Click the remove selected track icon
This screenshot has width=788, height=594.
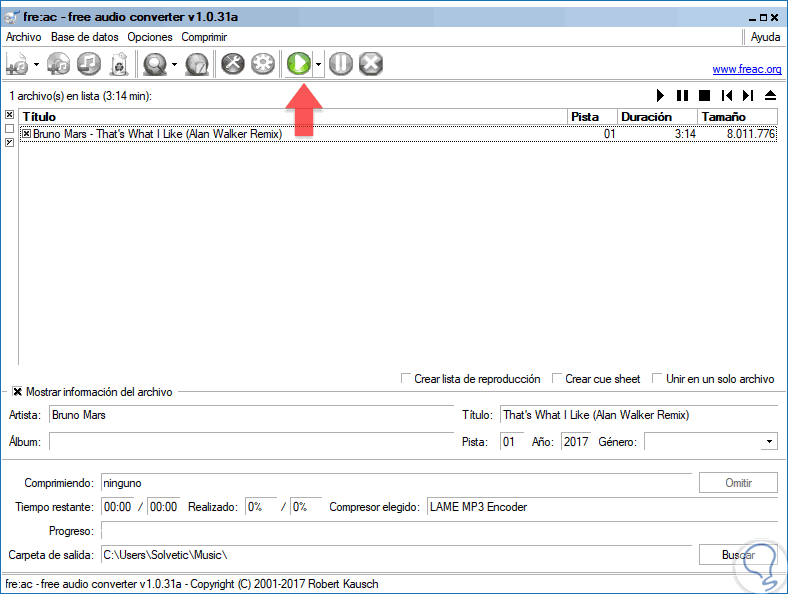(x=89, y=64)
